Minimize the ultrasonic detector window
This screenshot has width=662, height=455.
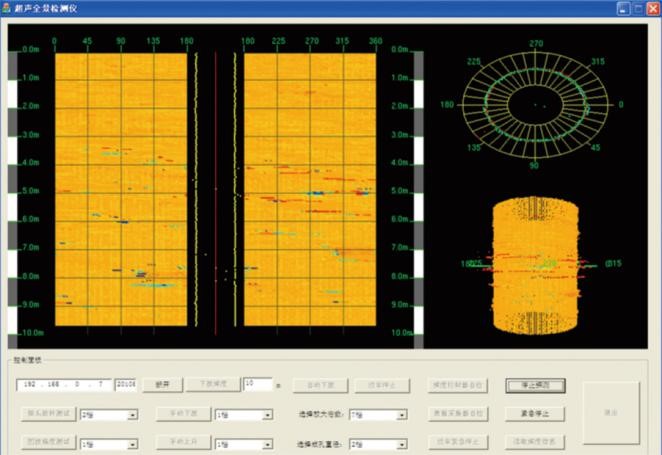click(x=622, y=8)
